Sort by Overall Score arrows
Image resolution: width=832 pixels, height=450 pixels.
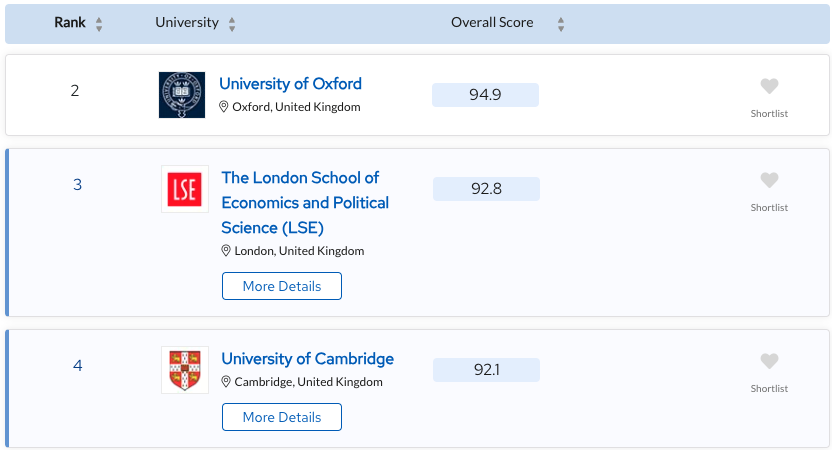tap(561, 24)
